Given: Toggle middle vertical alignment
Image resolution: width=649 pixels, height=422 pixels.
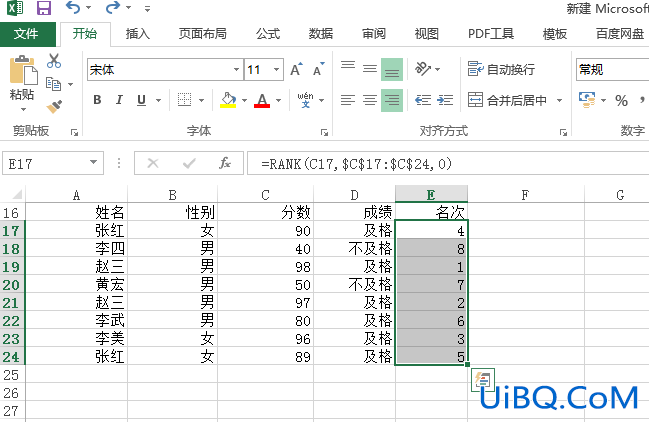Looking at the screenshot, I should [370, 68].
